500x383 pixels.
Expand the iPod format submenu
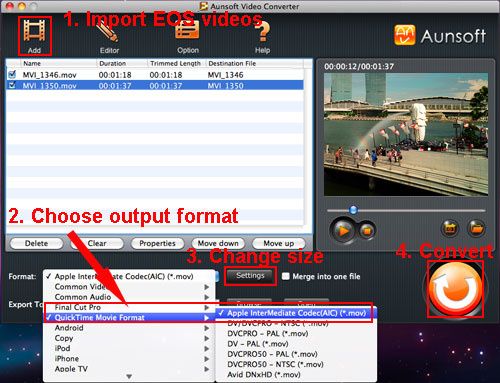pos(129,348)
